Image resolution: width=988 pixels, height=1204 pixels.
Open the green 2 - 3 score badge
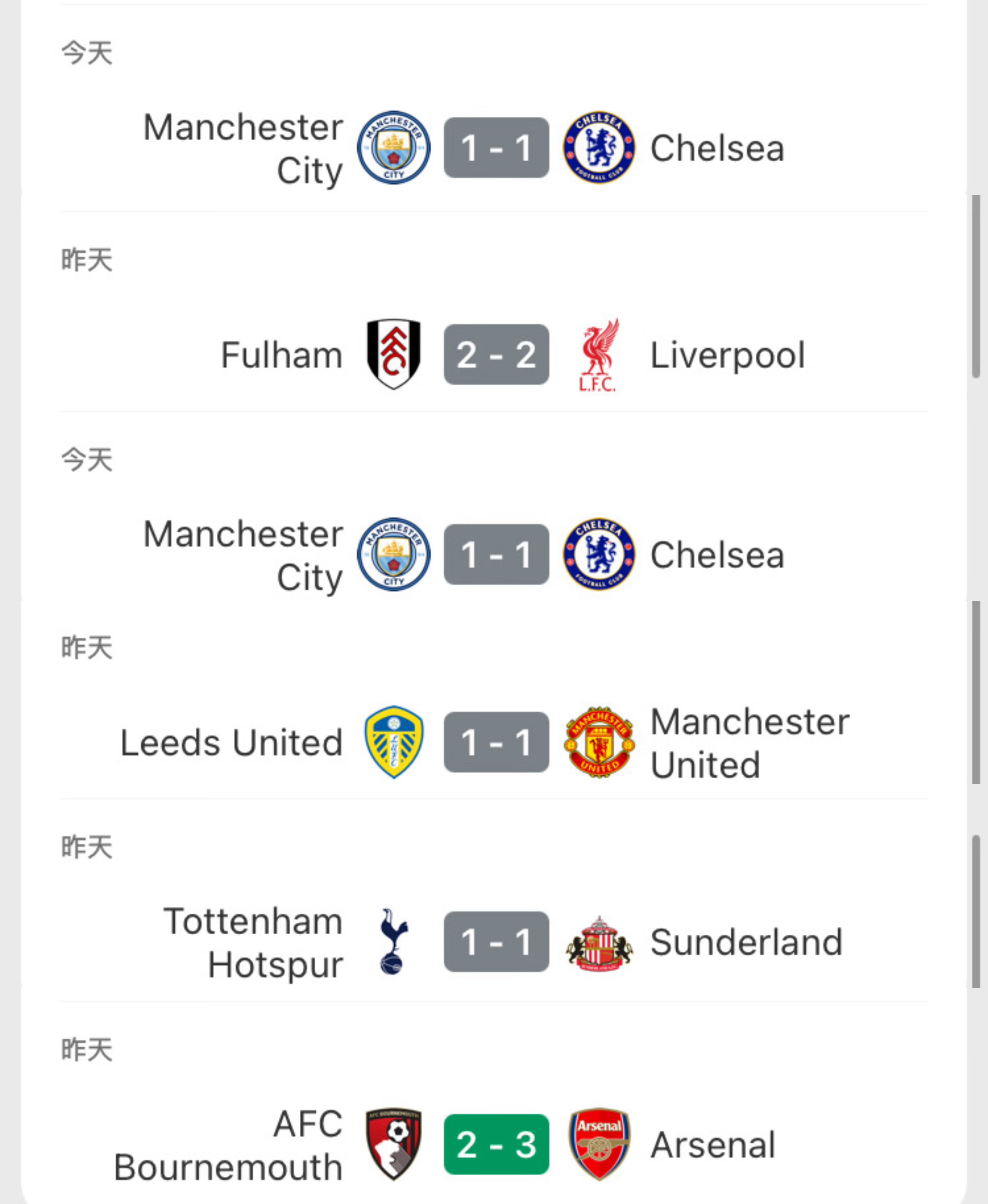(496, 1144)
